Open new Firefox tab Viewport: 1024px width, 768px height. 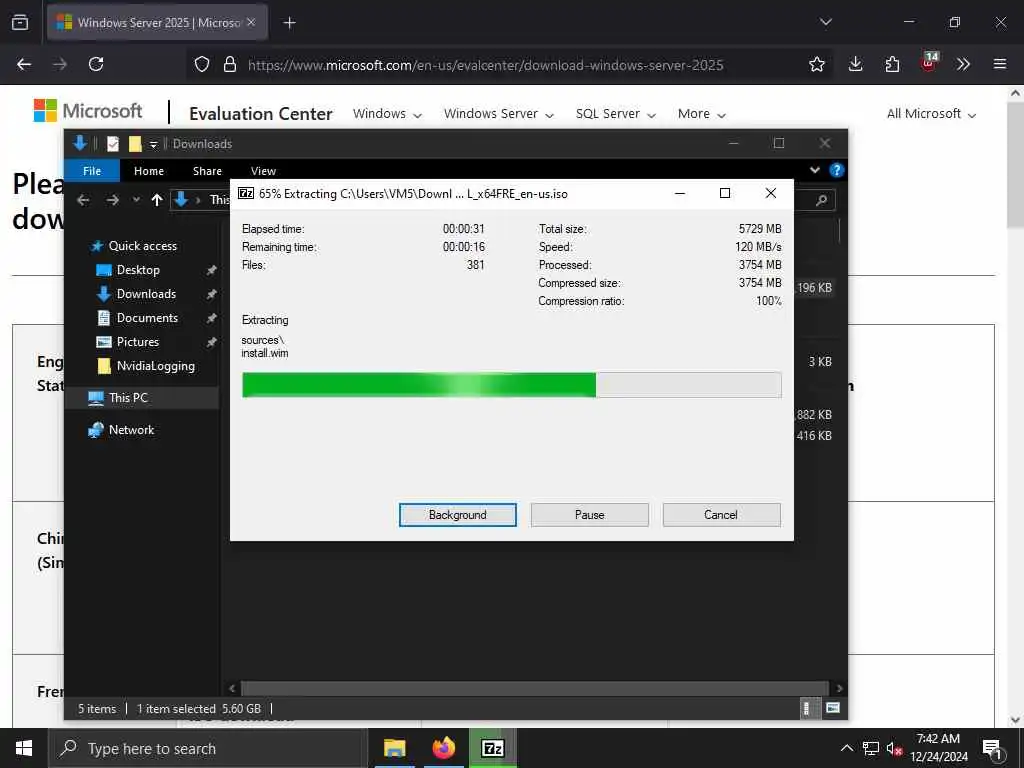[x=289, y=23]
